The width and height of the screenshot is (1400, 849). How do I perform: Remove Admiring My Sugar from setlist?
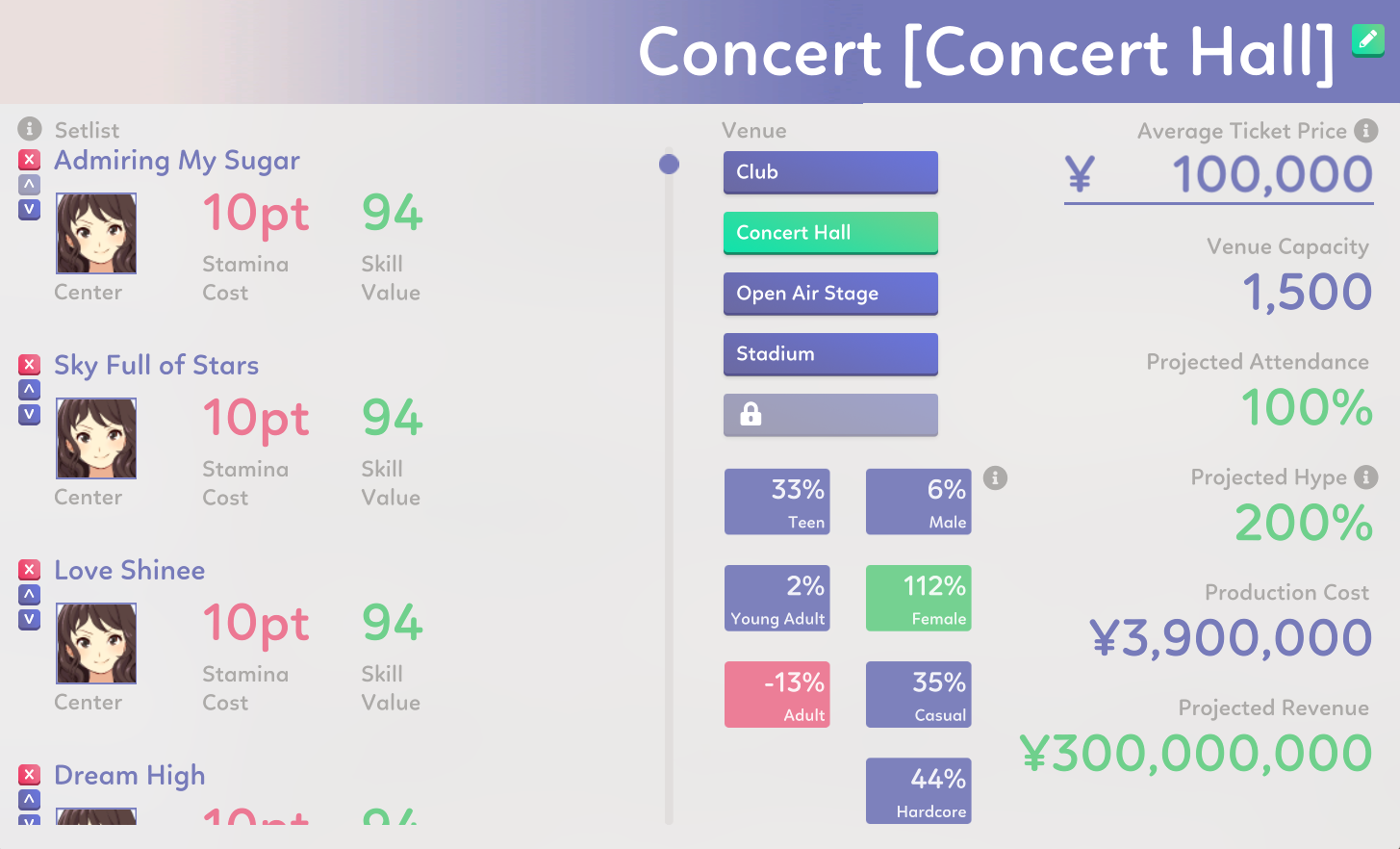[30, 160]
